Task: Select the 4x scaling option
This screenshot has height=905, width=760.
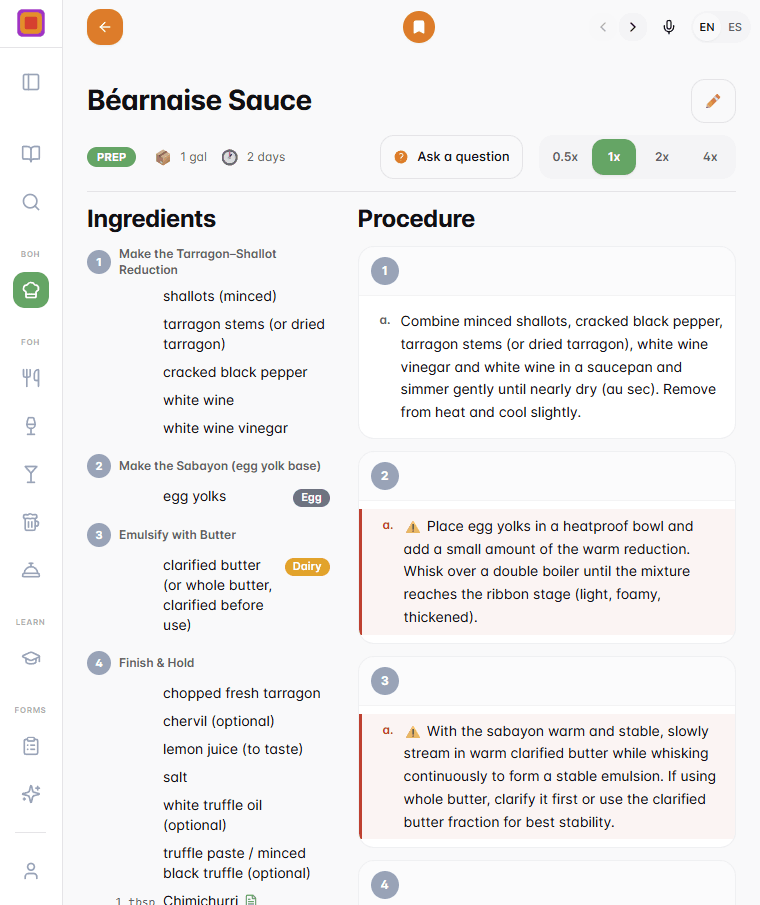Action: (x=710, y=157)
